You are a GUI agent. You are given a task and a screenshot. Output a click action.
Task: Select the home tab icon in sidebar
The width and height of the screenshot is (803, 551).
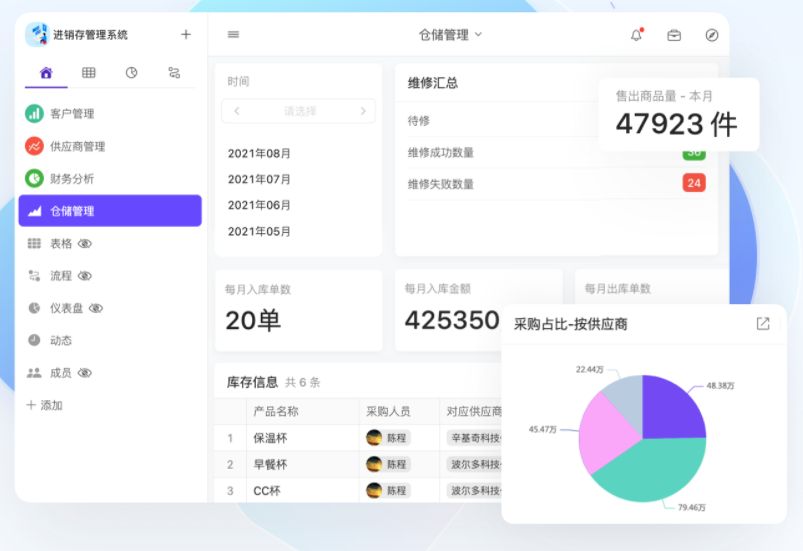point(46,73)
